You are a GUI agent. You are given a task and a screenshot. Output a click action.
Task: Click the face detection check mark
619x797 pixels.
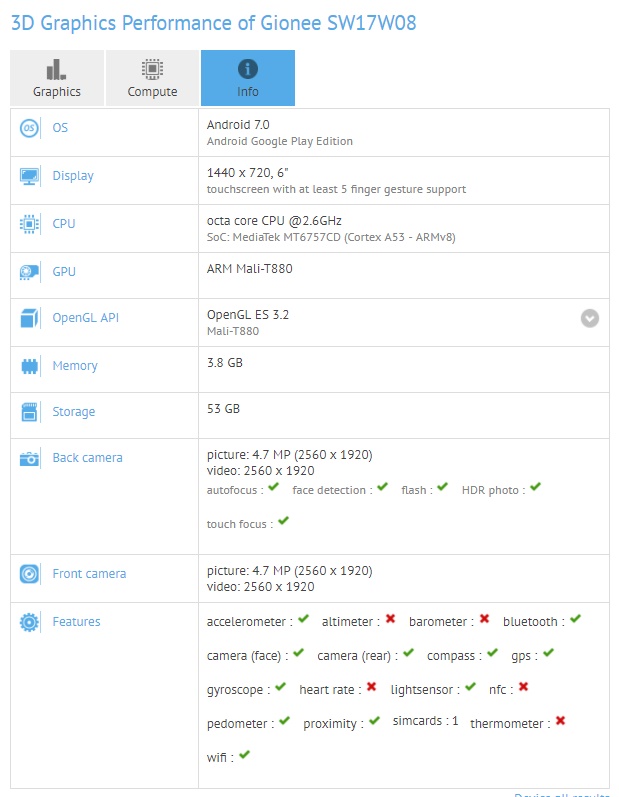[382, 487]
